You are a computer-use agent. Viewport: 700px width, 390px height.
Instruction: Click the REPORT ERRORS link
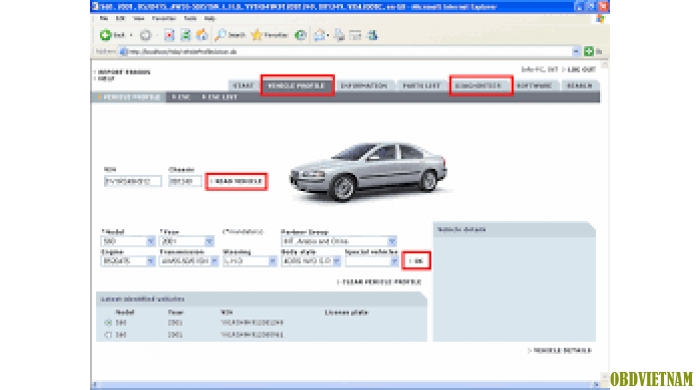coord(123,72)
